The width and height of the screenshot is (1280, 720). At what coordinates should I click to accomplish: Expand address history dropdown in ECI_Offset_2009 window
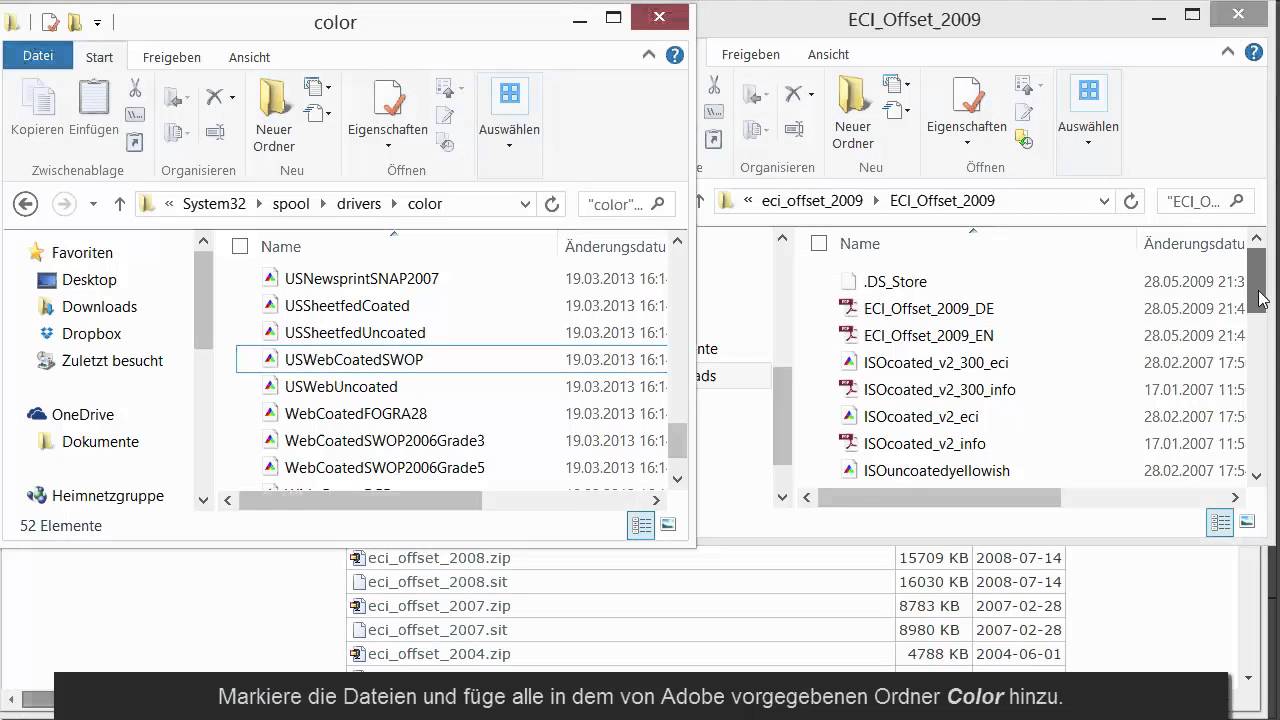[1104, 201]
